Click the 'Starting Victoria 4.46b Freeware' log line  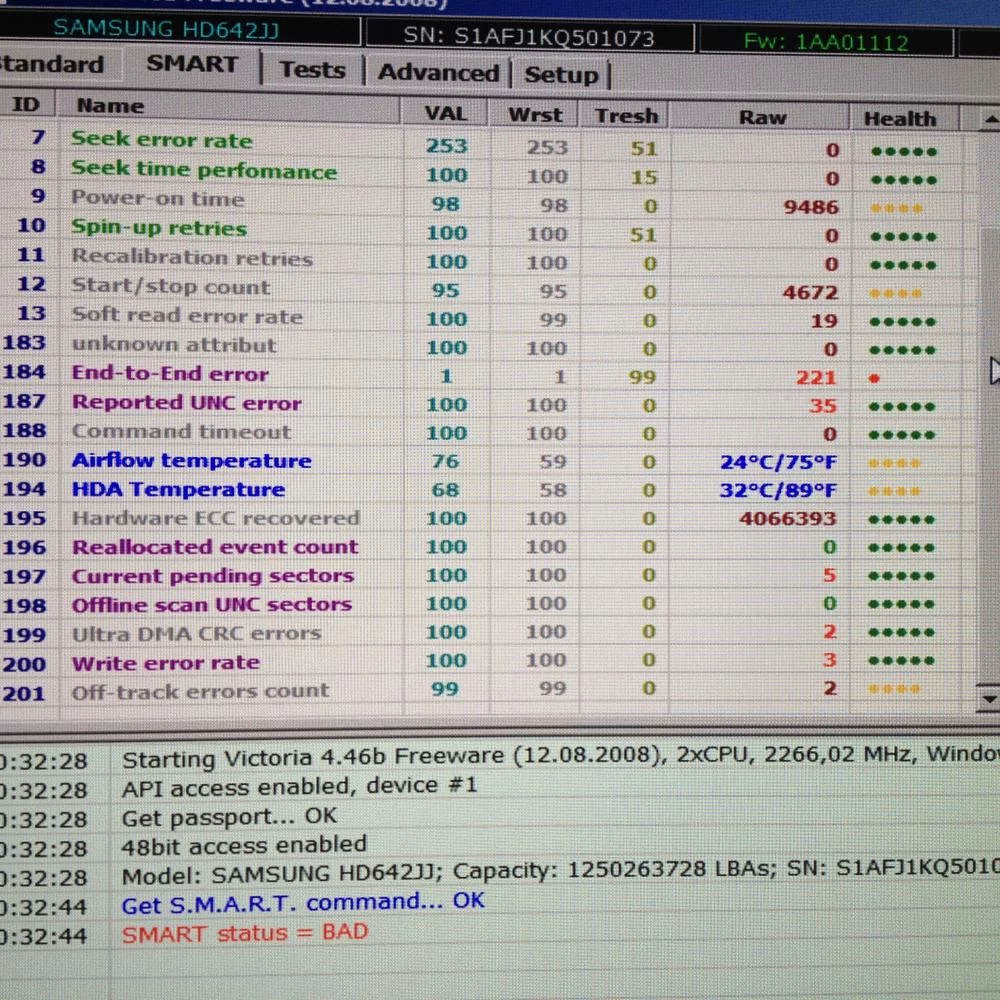(x=560, y=756)
